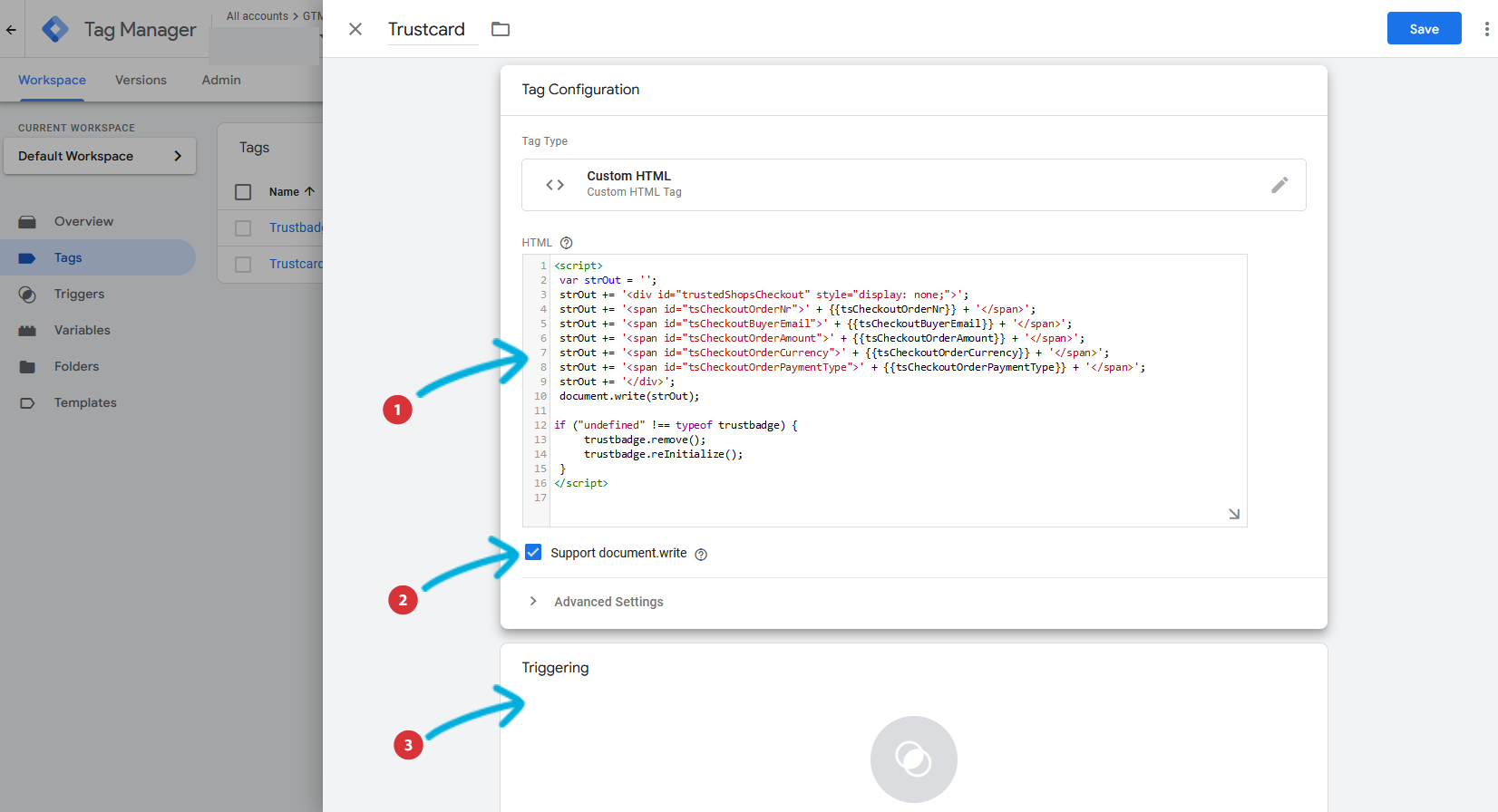Screen dimensions: 1498x812
Task: Open the Trustbadge tag link
Action: (296, 227)
